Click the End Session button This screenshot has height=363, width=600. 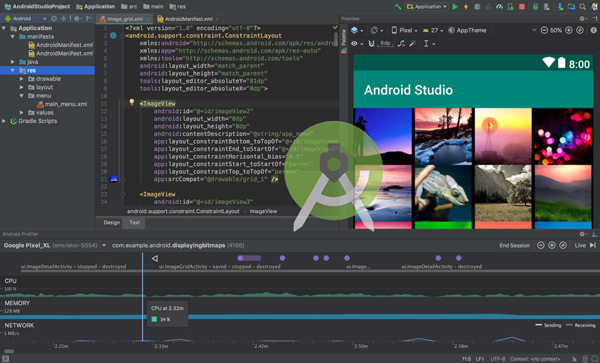(514, 245)
